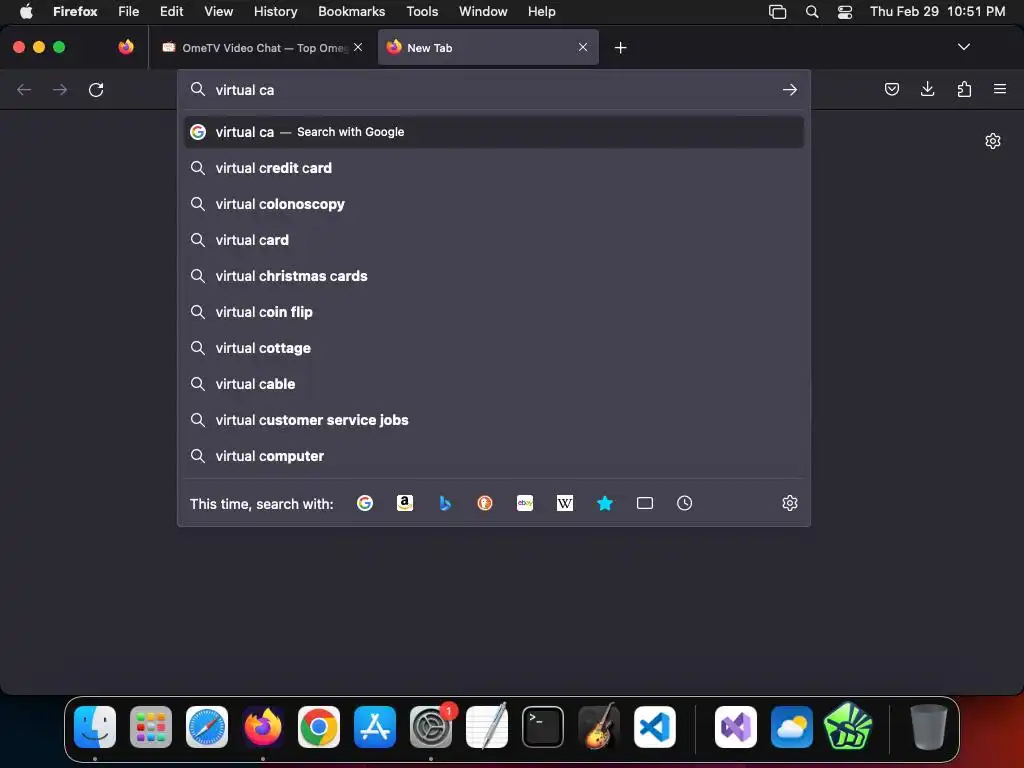Choose suggestion 'virtual coin flip'
Viewport: 1024px width, 768px height.
click(x=494, y=312)
